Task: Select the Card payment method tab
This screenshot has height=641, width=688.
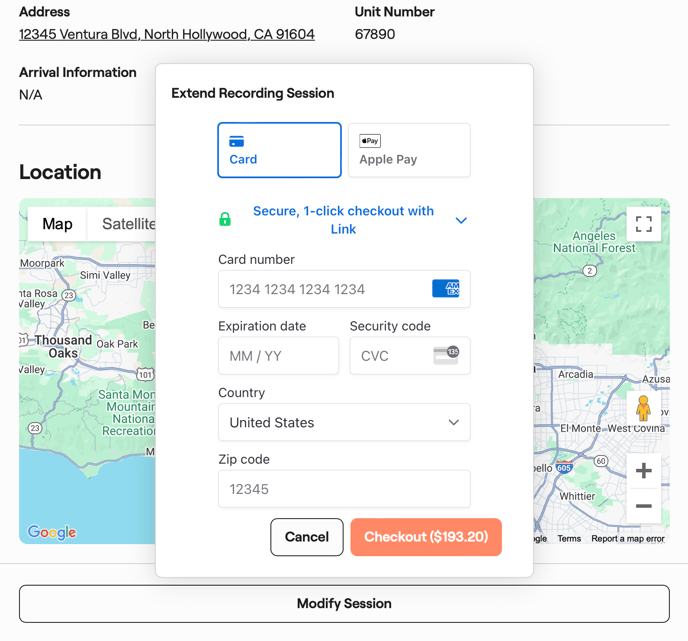Action: 279,150
